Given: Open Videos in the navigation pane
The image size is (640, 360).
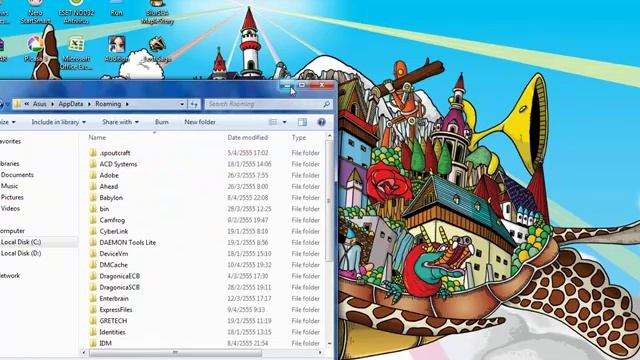Looking at the screenshot, I should coord(10,208).
